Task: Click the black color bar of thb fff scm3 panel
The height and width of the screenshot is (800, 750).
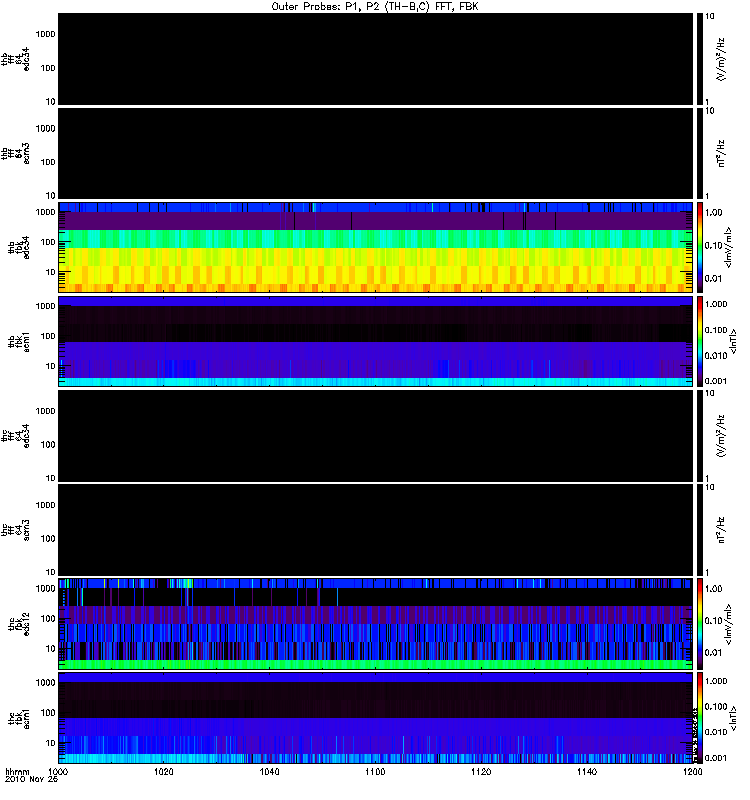Action: pos(700,154)
